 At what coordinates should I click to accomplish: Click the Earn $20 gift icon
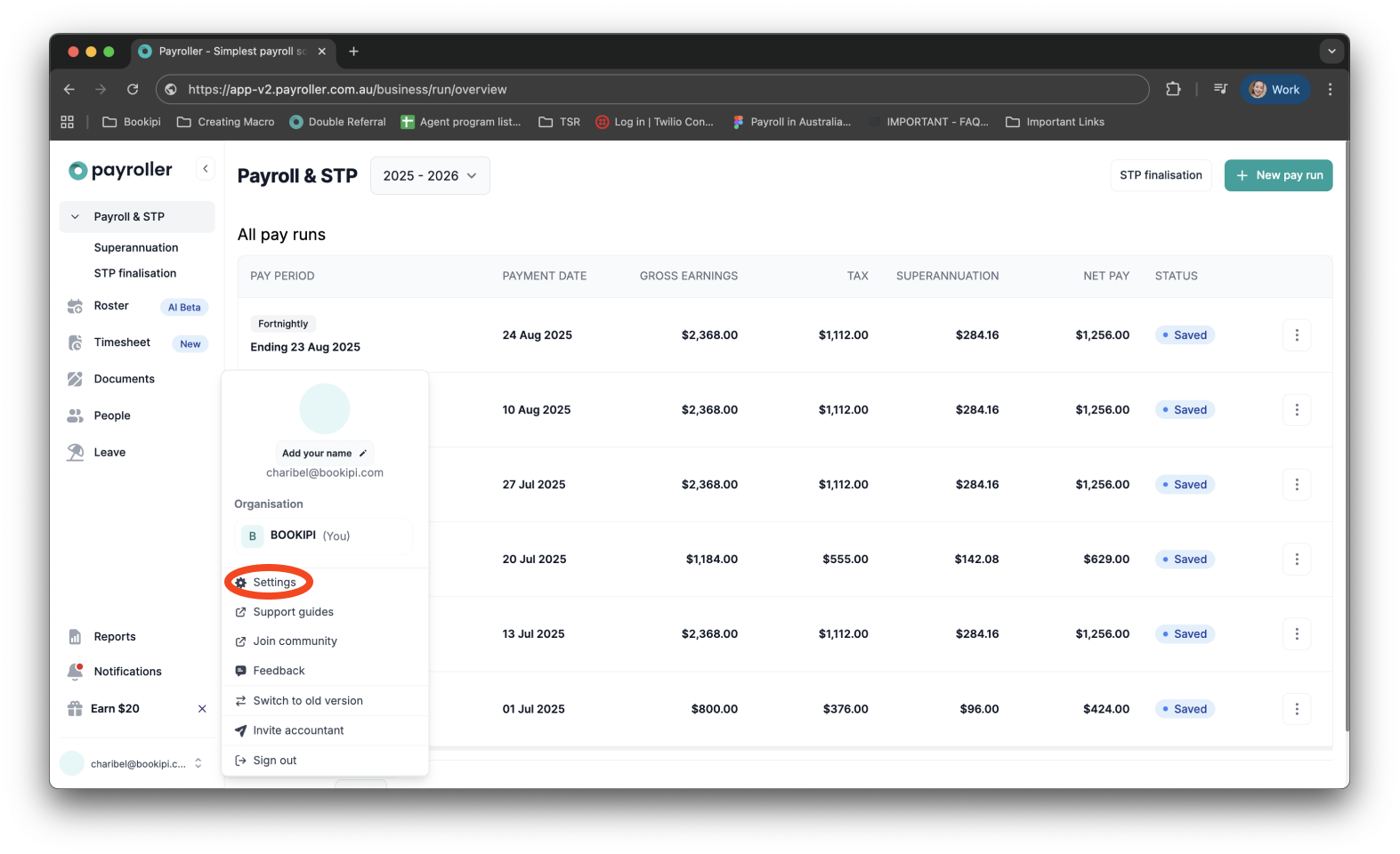tap(76, 709)
